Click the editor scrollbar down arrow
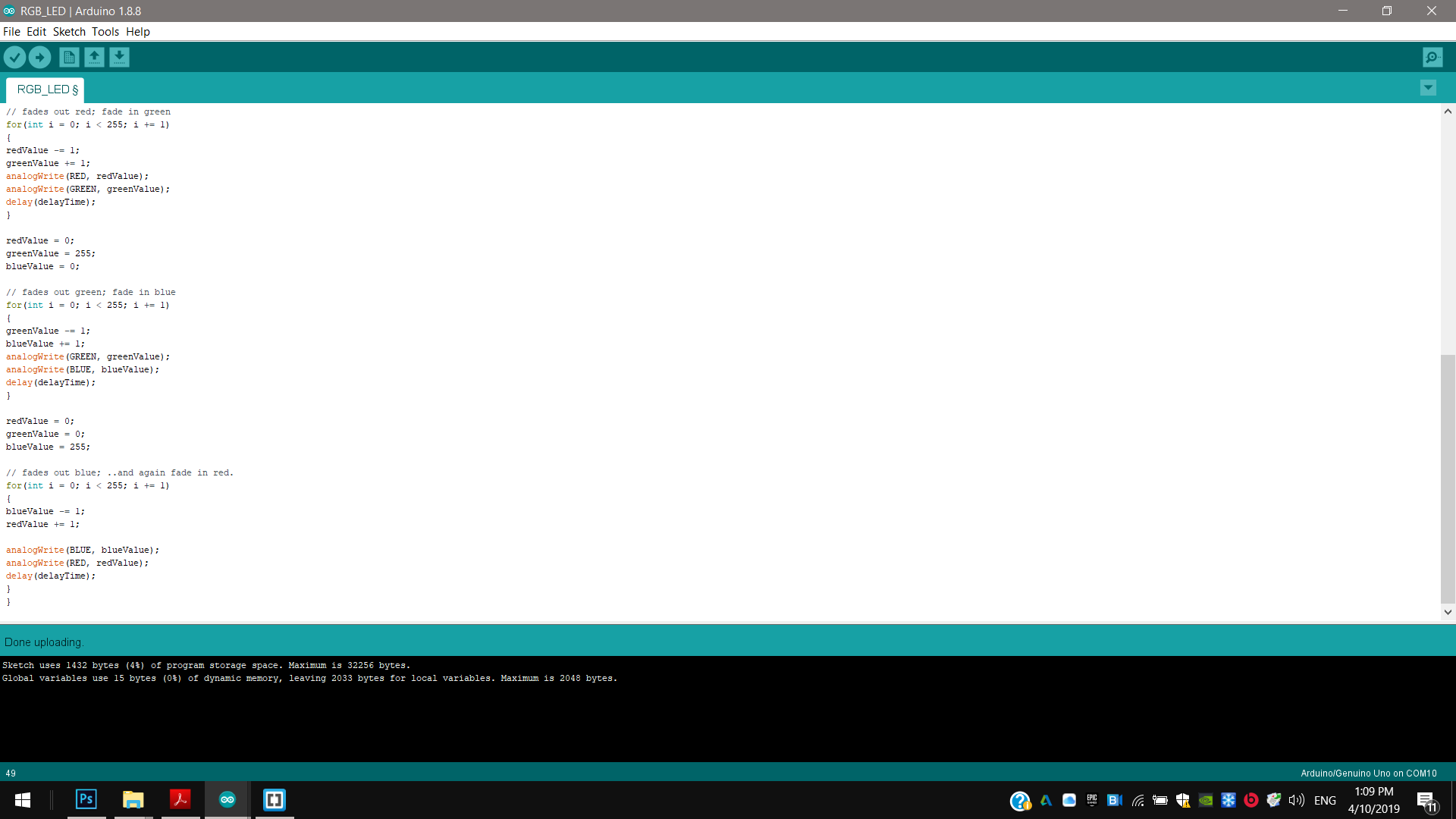The image size is (1456, 819). pyautogui.click(x=1448, y=612)
